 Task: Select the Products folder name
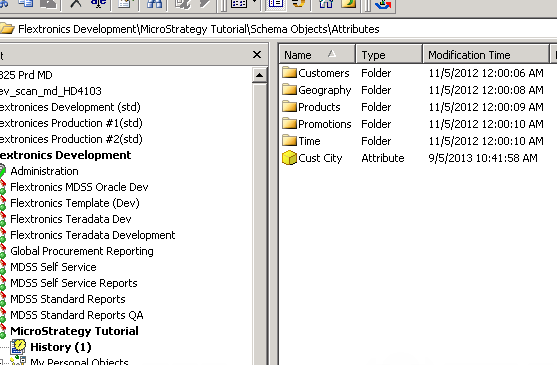(319, 107)
